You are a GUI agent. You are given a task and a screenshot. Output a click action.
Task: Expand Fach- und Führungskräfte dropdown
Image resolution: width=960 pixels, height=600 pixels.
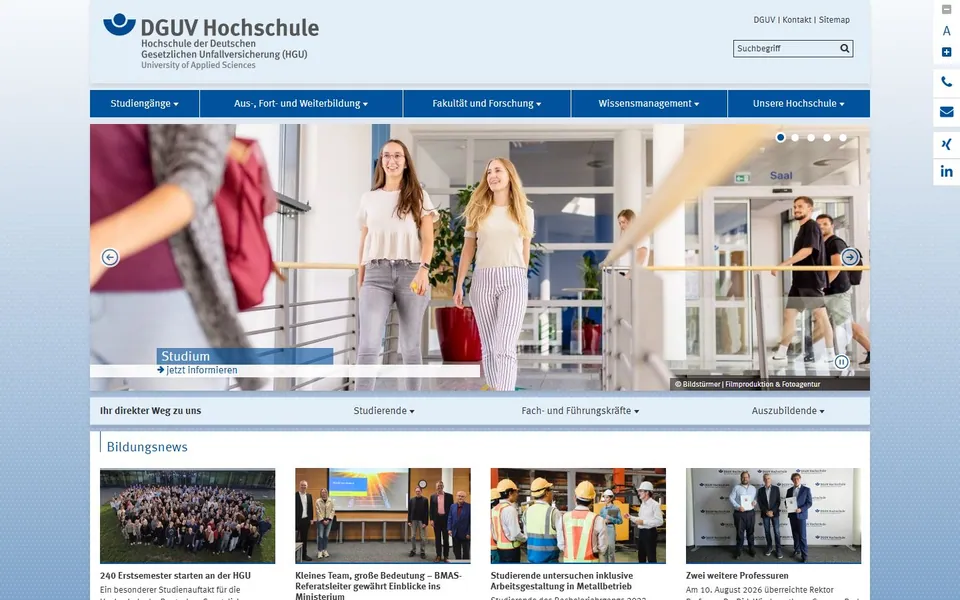[x=580, y=411]
